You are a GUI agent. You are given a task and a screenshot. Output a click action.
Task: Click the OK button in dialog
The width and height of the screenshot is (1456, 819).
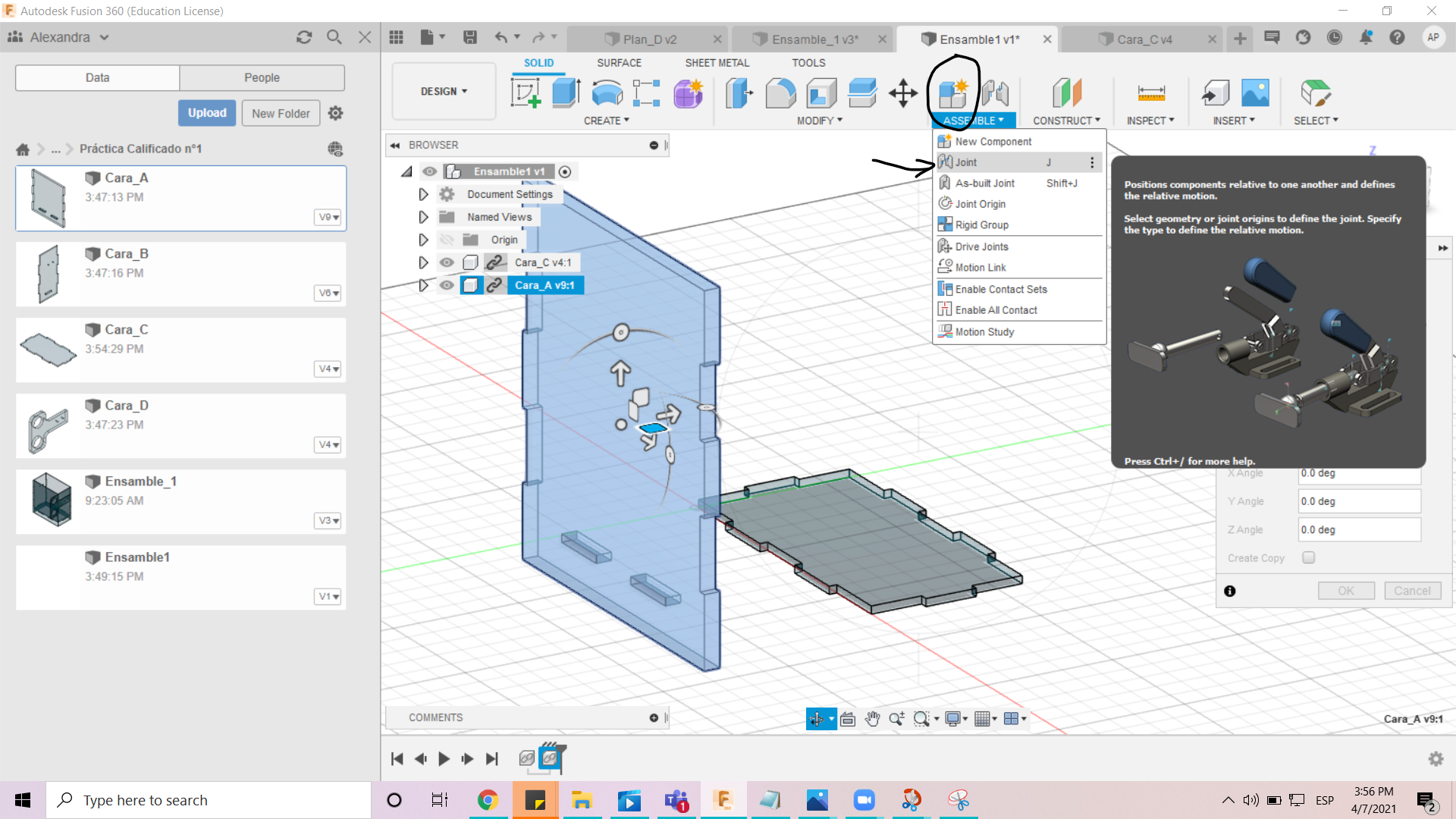1346,591
